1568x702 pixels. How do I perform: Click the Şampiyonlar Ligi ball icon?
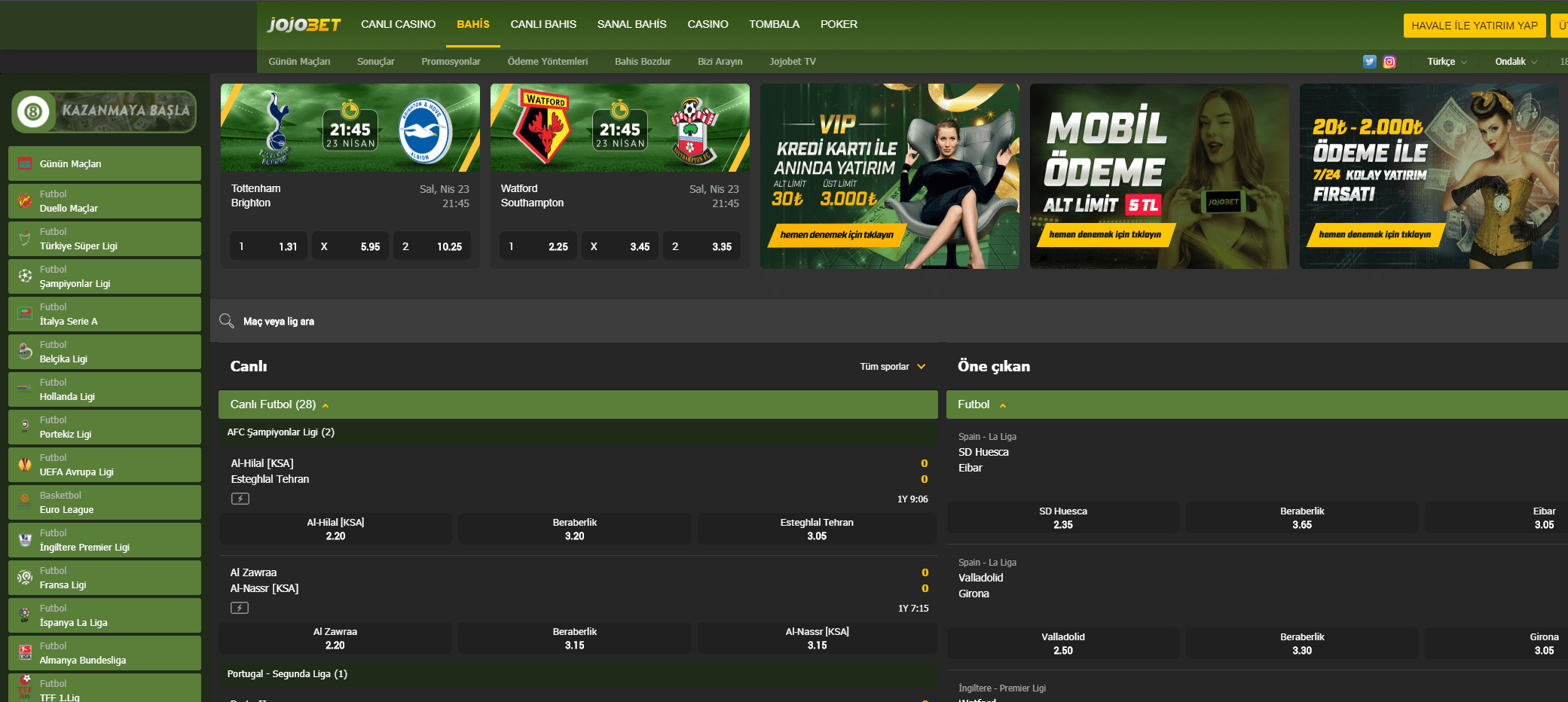[25, 276]
